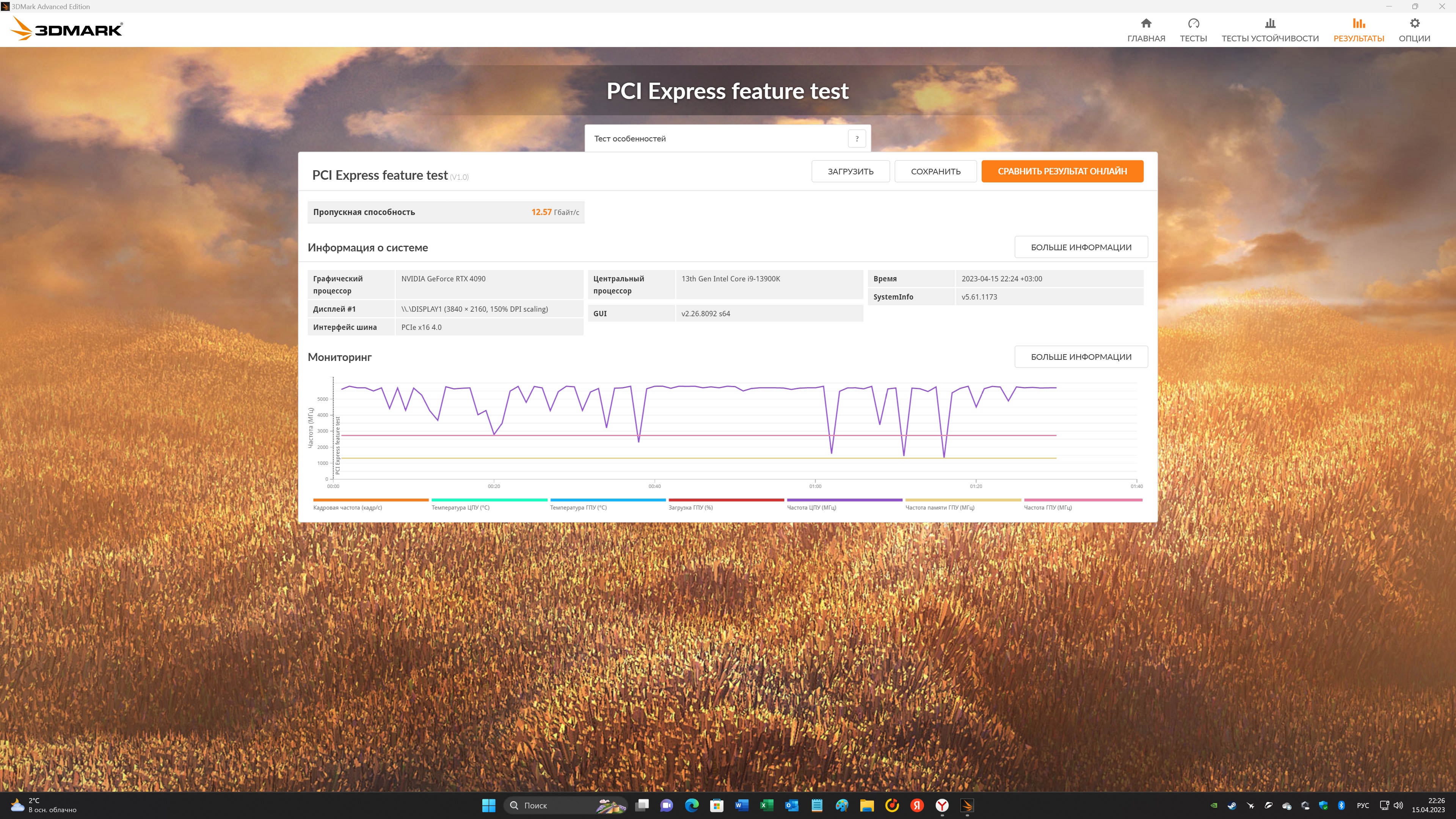Click the 3DMark logo

67,29
